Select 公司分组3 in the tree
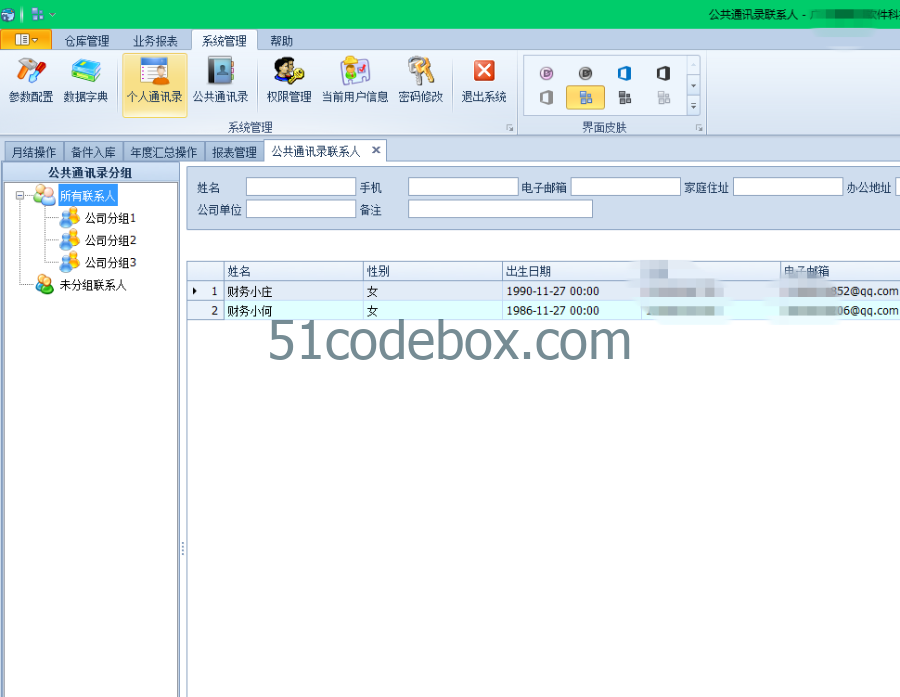This screenshot has height=697, width=900. [110, 262]
